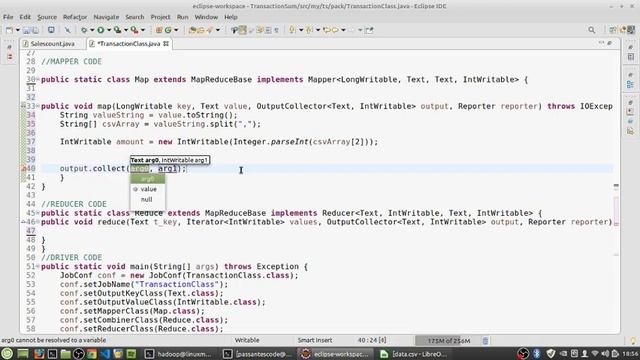Click the error marker on line 40
The image size is (640, 360).
tap(23, 169)
